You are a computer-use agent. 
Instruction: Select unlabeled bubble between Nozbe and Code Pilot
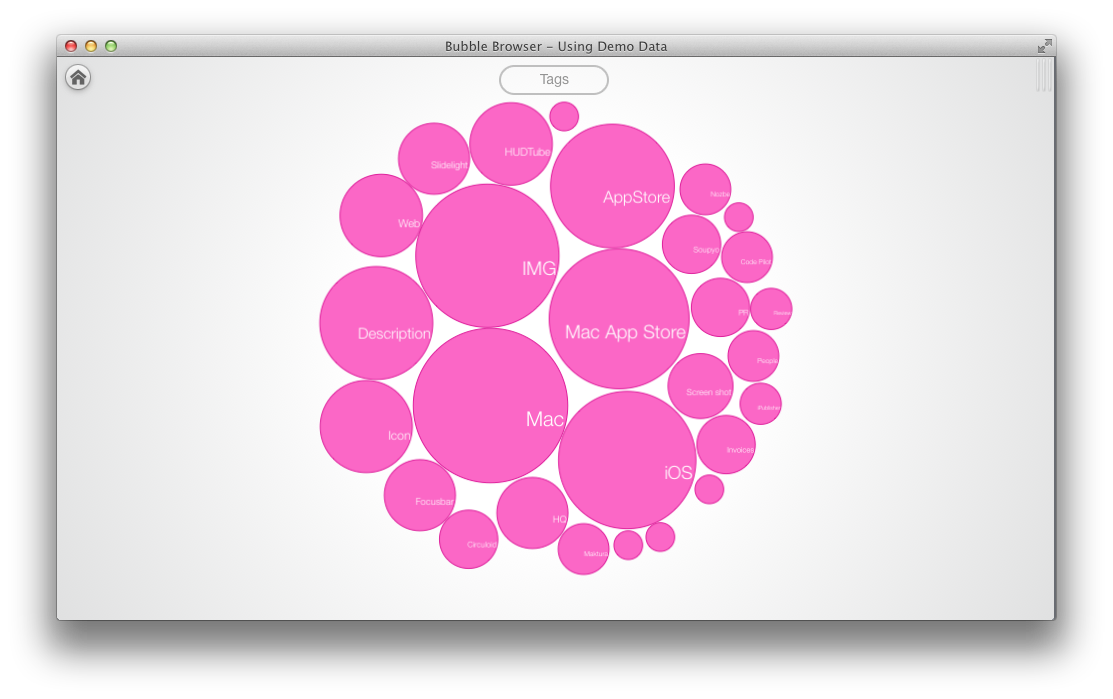pos(739,217)
